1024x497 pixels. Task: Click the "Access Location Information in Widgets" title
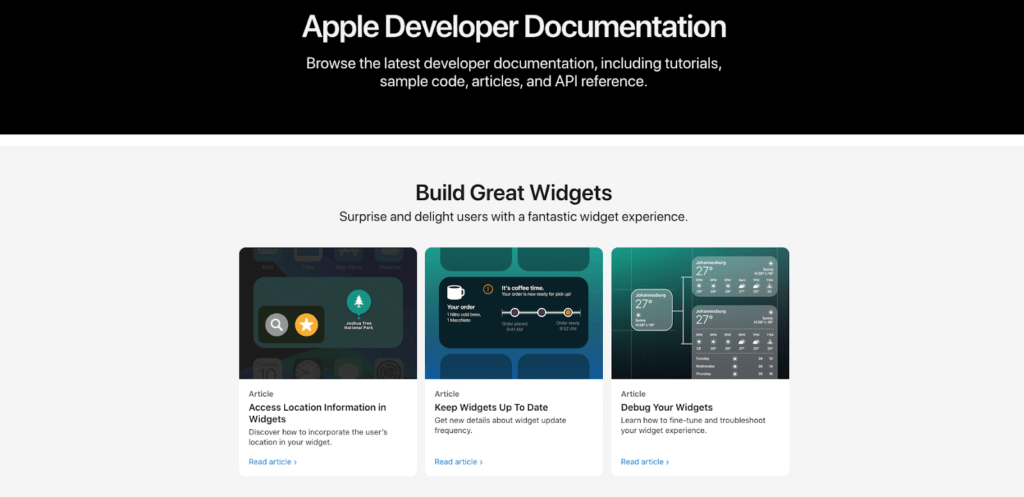[x=317, y=413]
